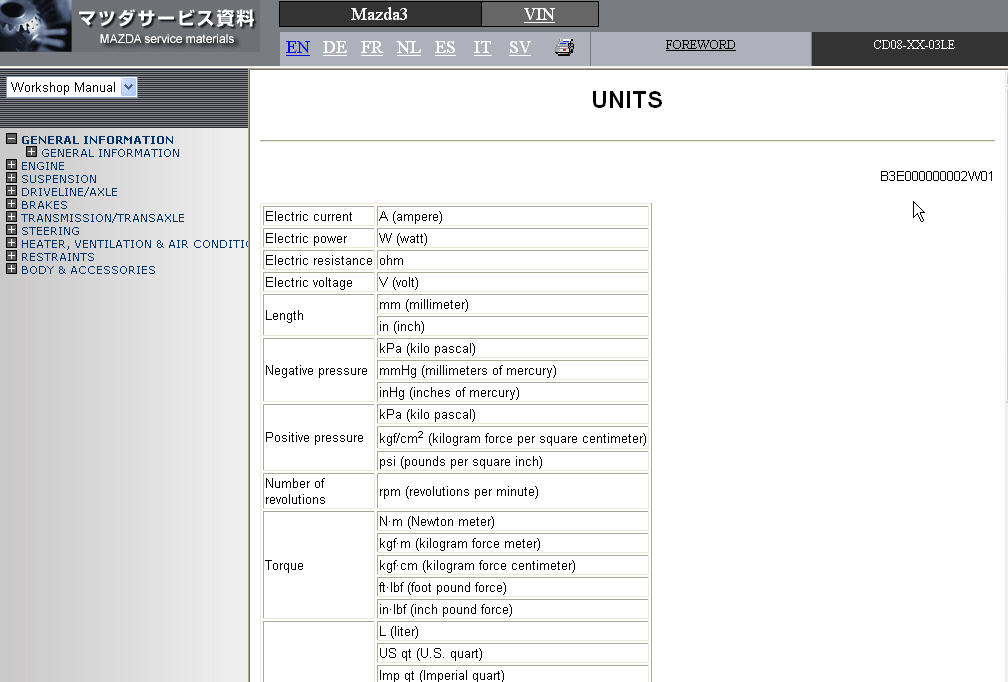Collapse the top GENERAL INFORMATION node

[x=12, y=139]
